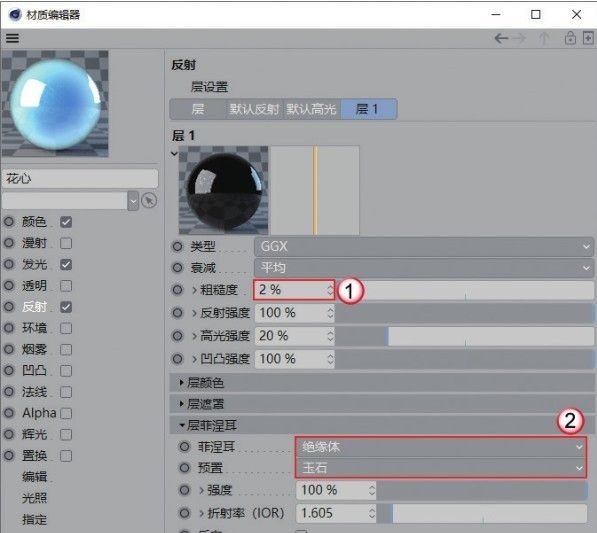Click the new panel plus icon

pyautogui.click(x=588, y=38)
